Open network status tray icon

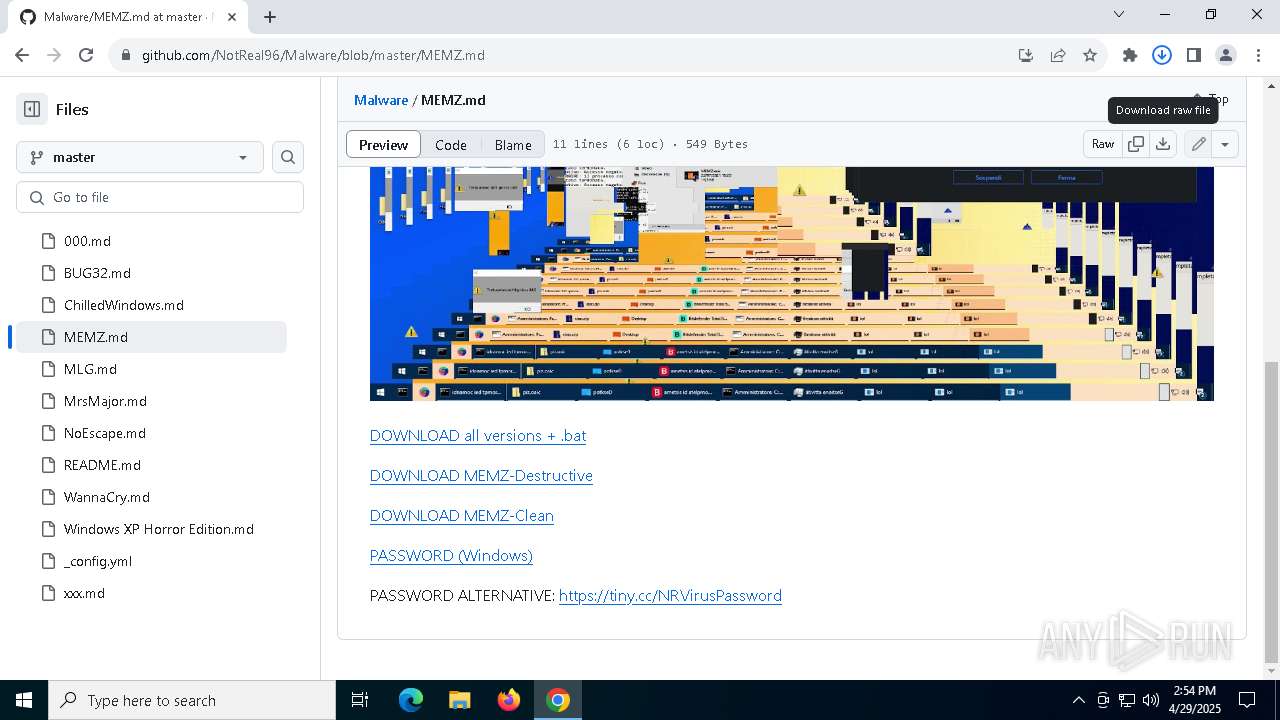1127,700
